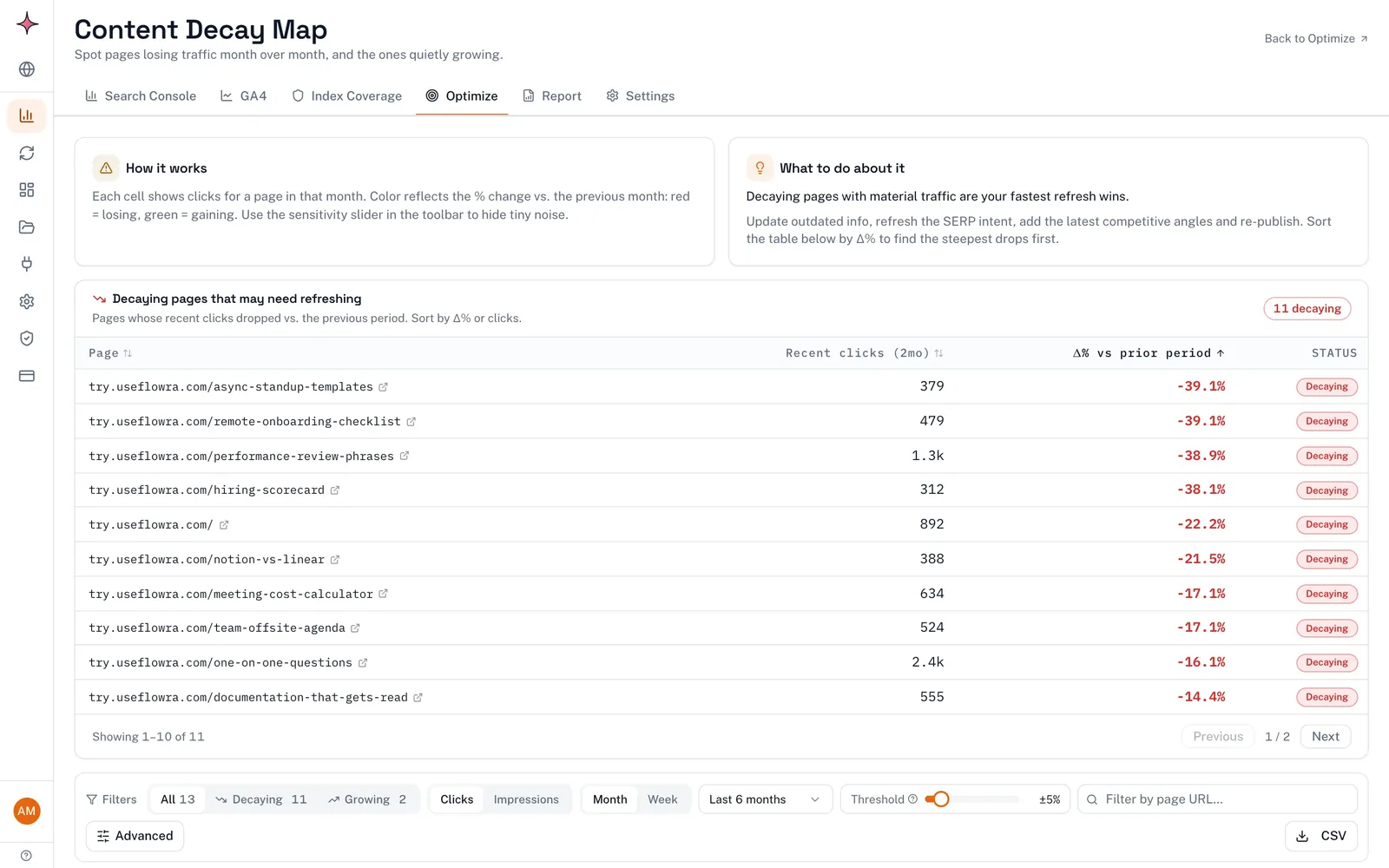Viewport: 1389px width, 868px height.
Task: Click the plug integrations sidebar icon
Action: [27, 264]
